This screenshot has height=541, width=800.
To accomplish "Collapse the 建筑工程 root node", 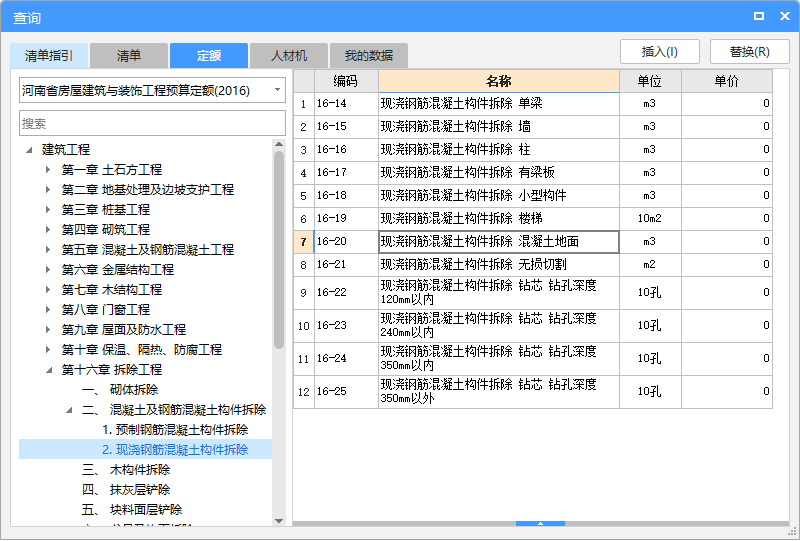I will click(x=29, y=150).
